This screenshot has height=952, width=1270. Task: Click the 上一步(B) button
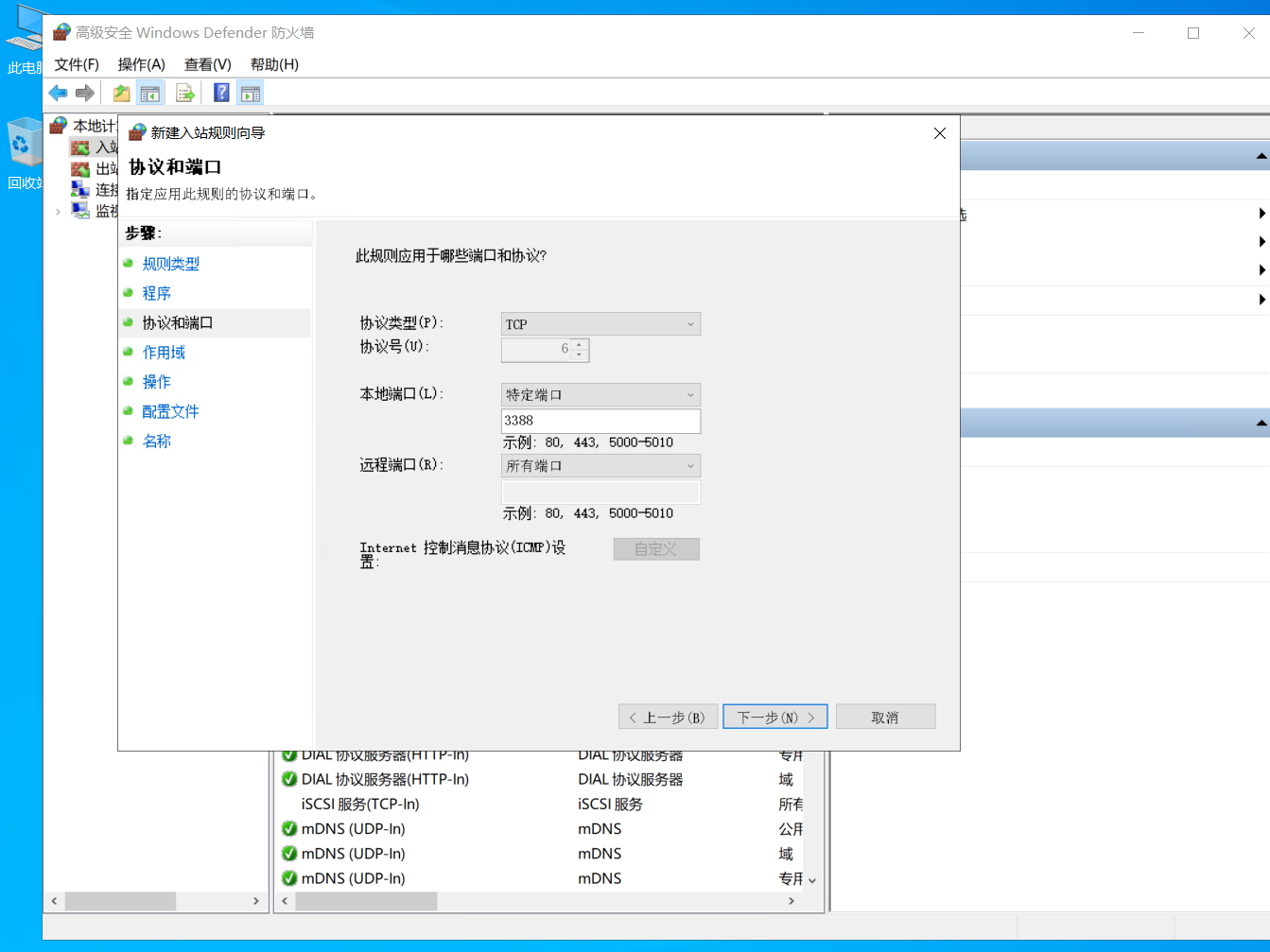(669, 717)
